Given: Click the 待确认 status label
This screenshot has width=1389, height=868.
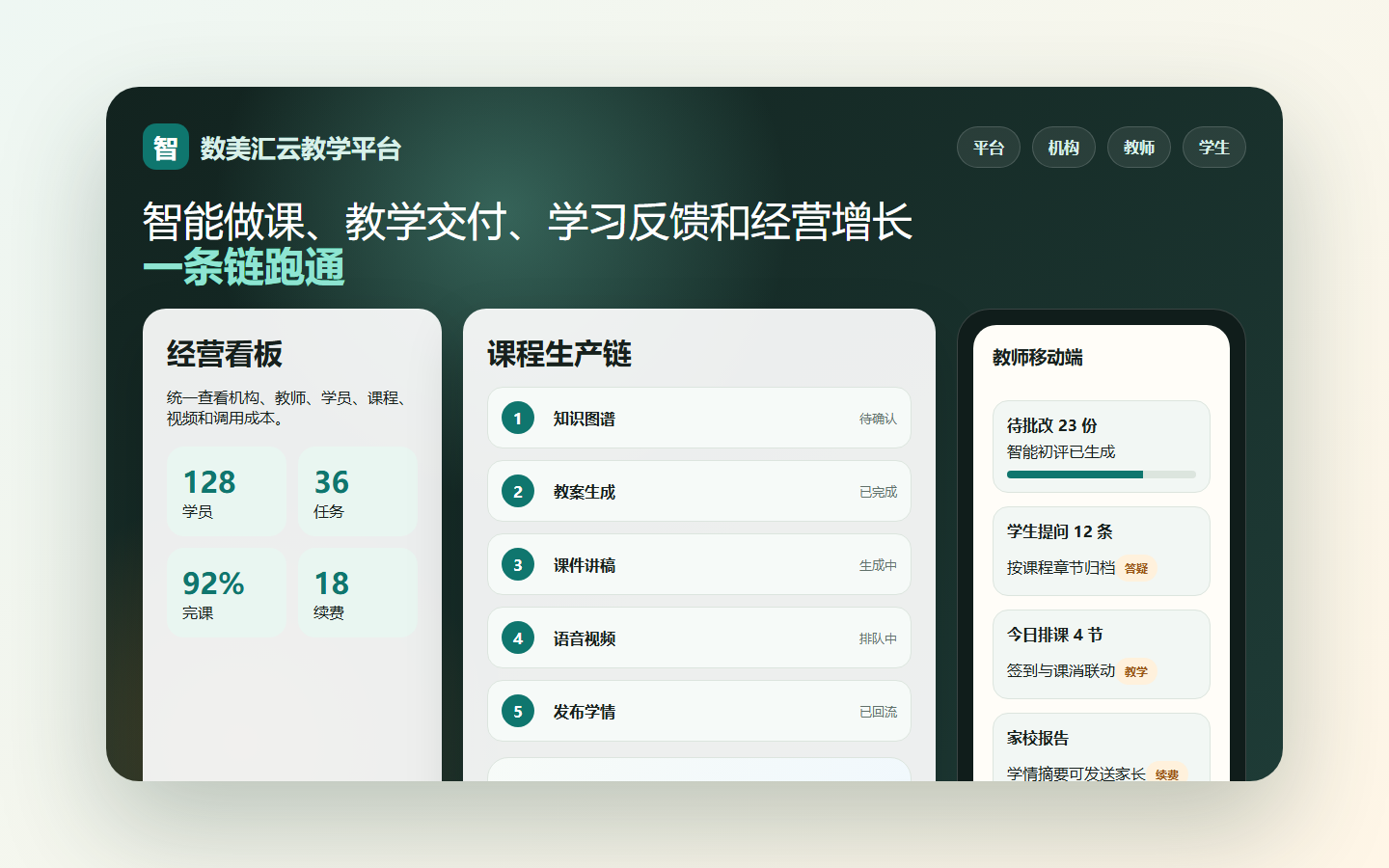Looking at the screenshot, I should [x=878, y=419].
